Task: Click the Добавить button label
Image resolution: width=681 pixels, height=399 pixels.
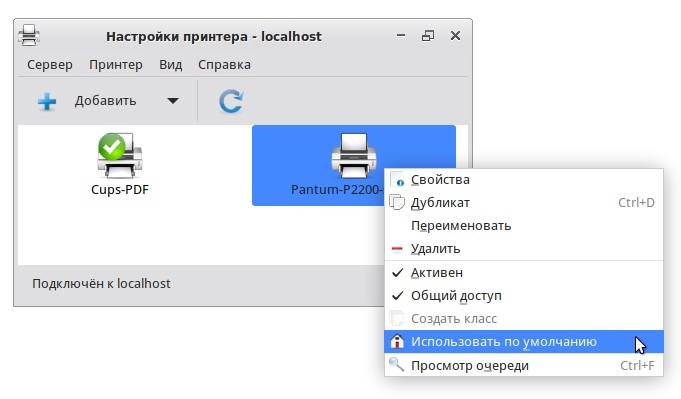Action: point(105,101)
